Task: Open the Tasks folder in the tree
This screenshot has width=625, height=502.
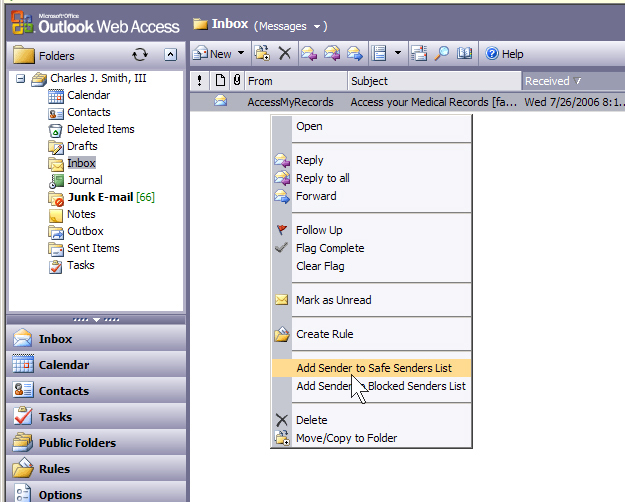Action: pyautogui.click(x=72, y=266)
